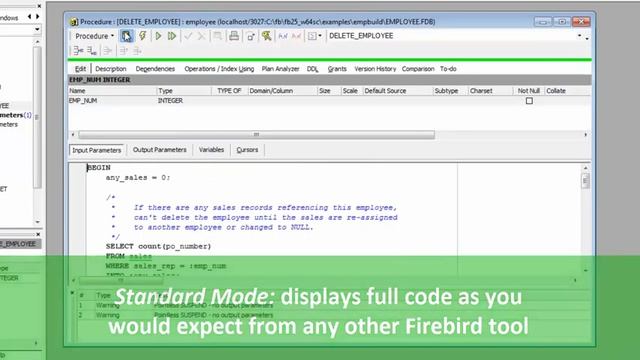The height and width of the screenshot is (360, 640).
Task: Click the box icon before DELETE_EMPLOYEE name
Action: tap(312, 36)
